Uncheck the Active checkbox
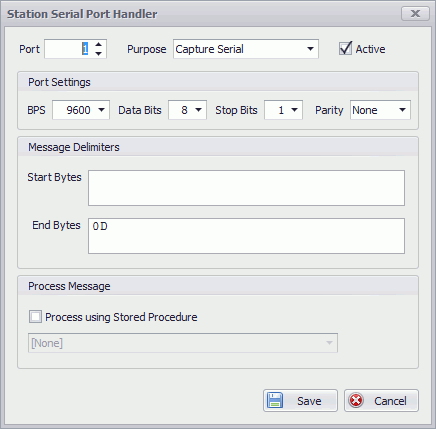 click(345, 49)
